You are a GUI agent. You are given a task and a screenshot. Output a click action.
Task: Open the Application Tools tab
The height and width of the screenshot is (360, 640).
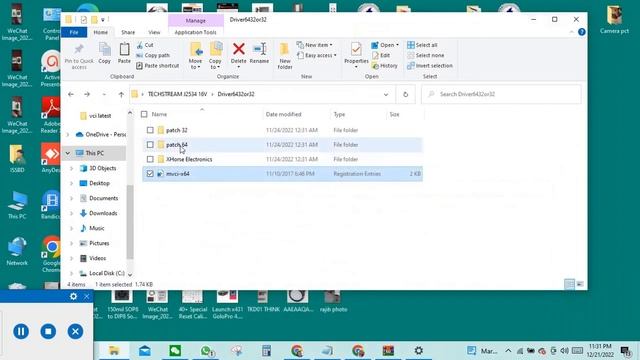(x=196, y=32)
